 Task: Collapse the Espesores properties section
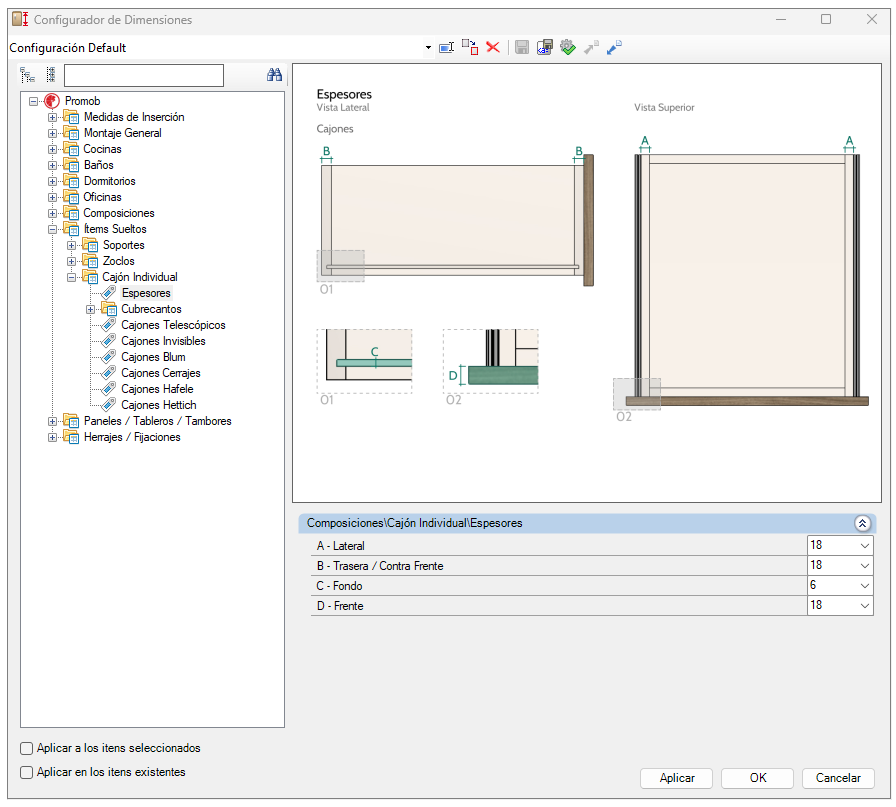click(x=862, y=523)
